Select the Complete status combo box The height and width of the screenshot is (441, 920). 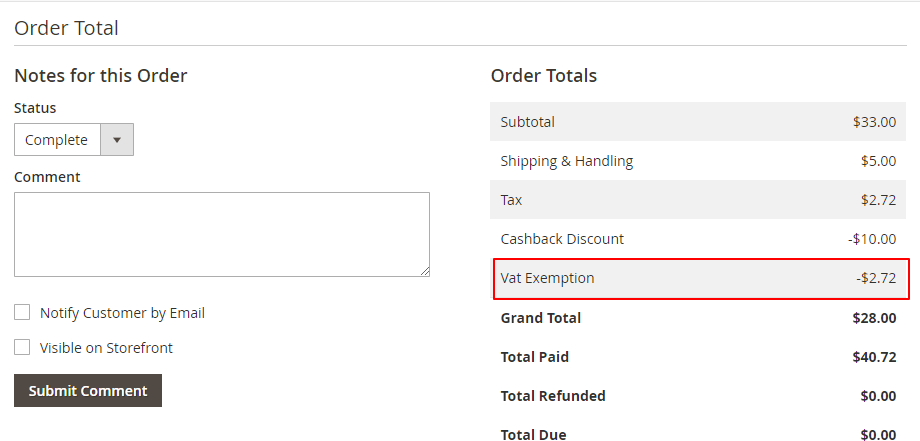58,140
